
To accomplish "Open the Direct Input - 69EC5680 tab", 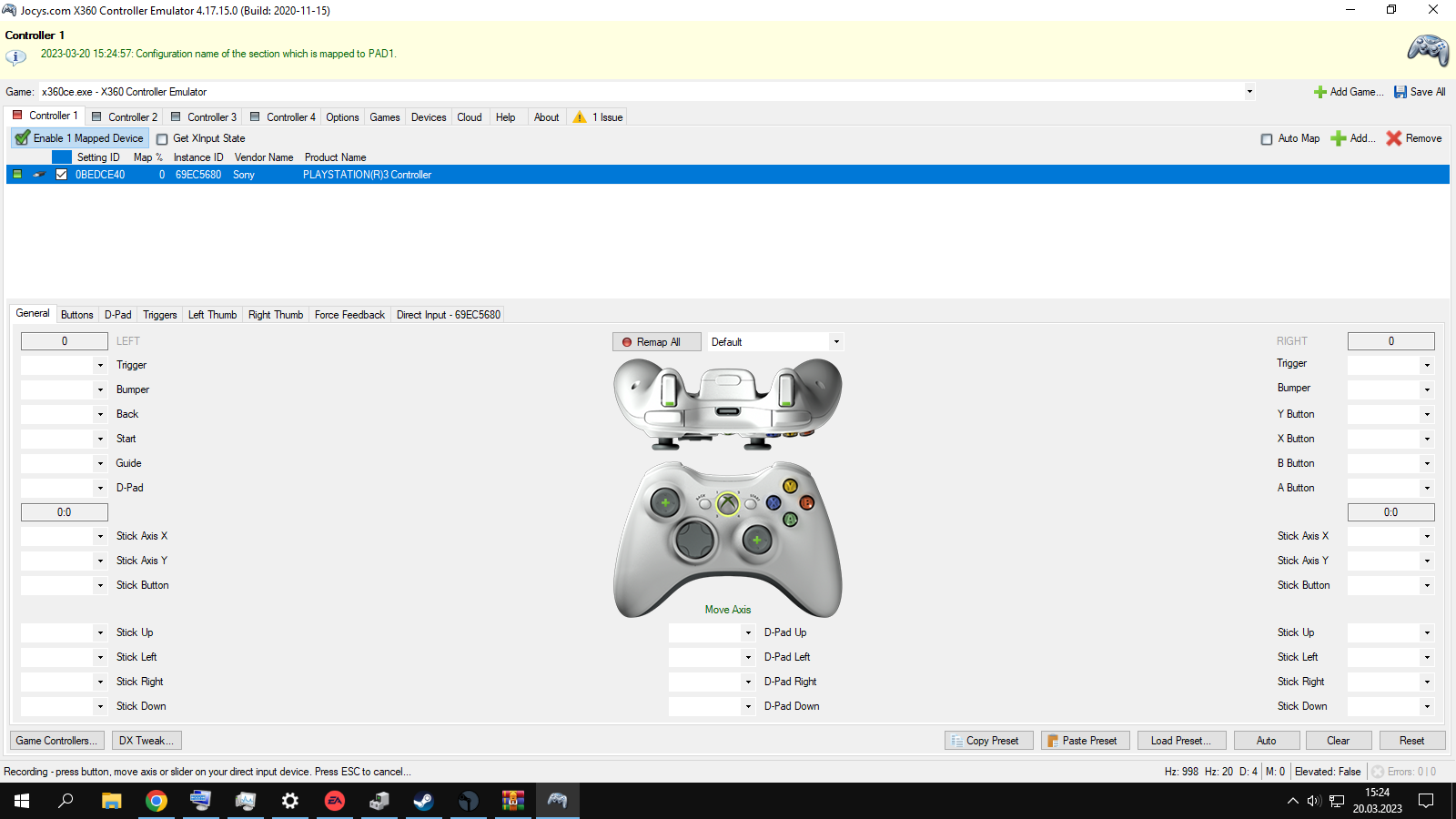I will (449, 315).
